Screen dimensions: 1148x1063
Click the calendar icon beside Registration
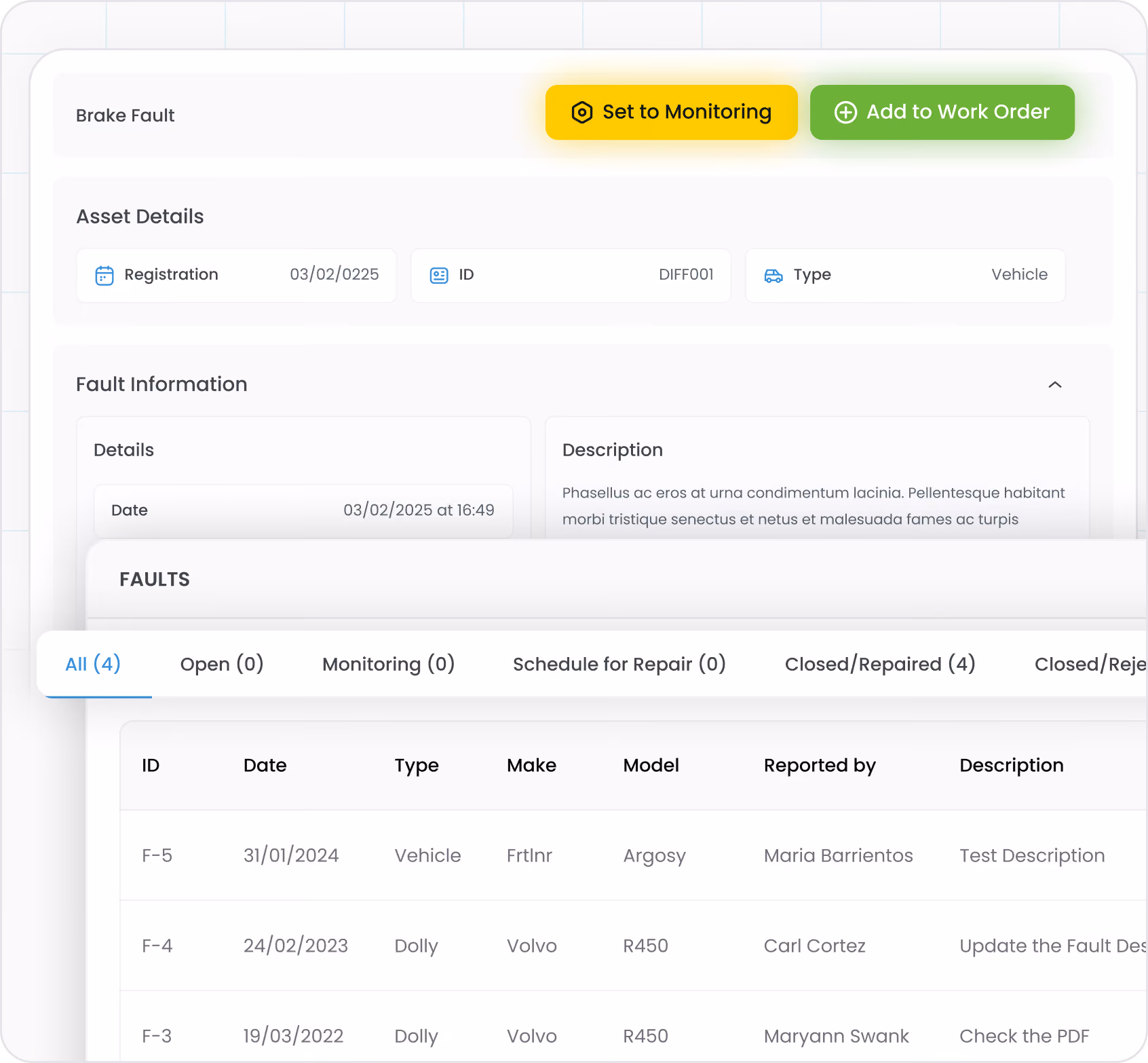click(104, 276)
